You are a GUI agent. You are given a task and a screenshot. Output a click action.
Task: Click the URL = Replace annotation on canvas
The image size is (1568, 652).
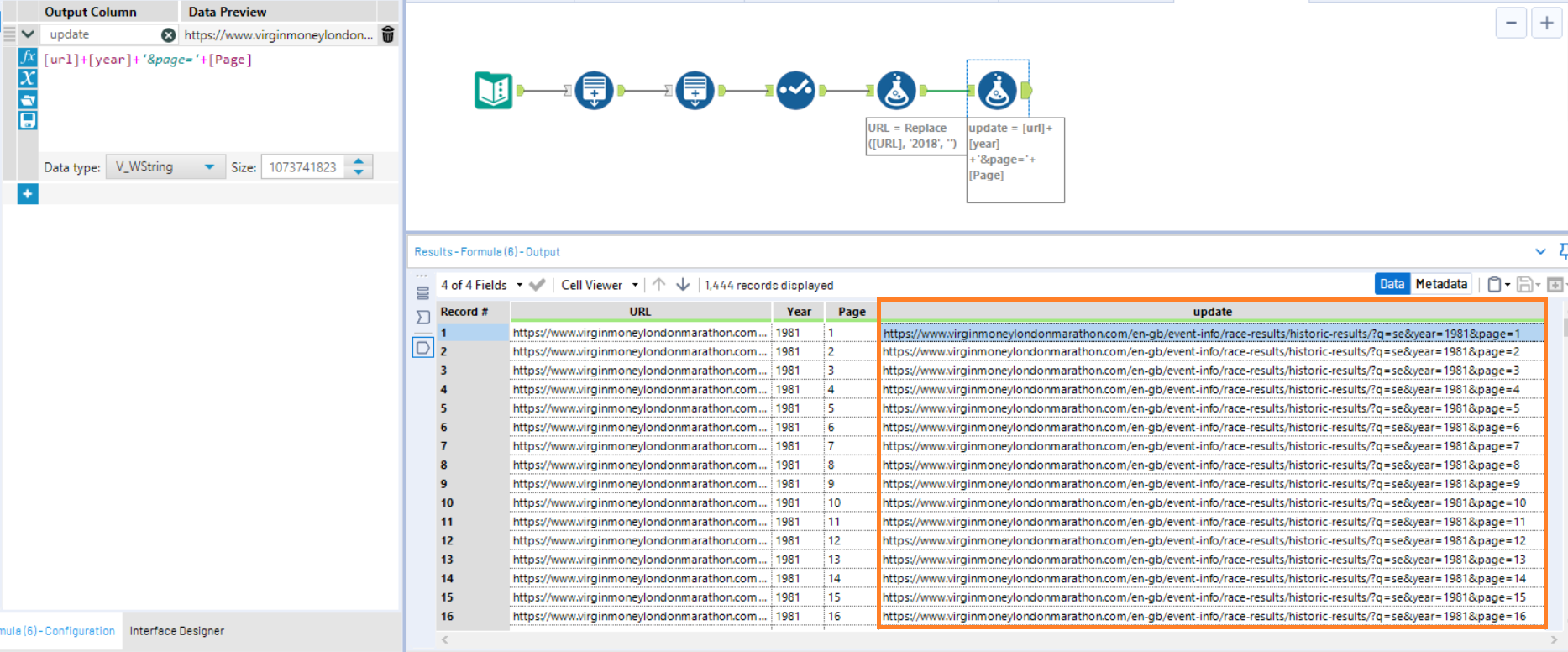pyautogui.click(x=915, y=136)
